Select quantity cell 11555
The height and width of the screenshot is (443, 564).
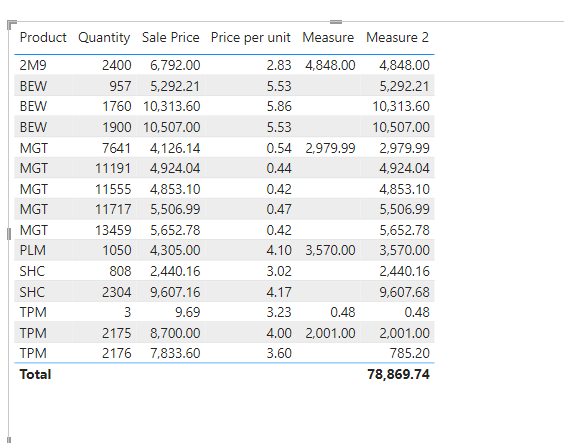(x=113, y=189)
